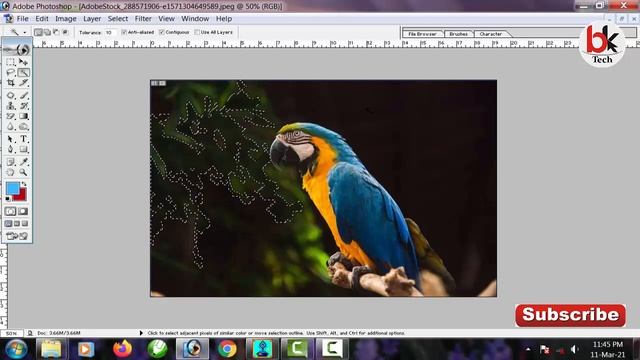Select the Rectangle shape tool
This screenshot has width=640, height=360.
[24, 149]
